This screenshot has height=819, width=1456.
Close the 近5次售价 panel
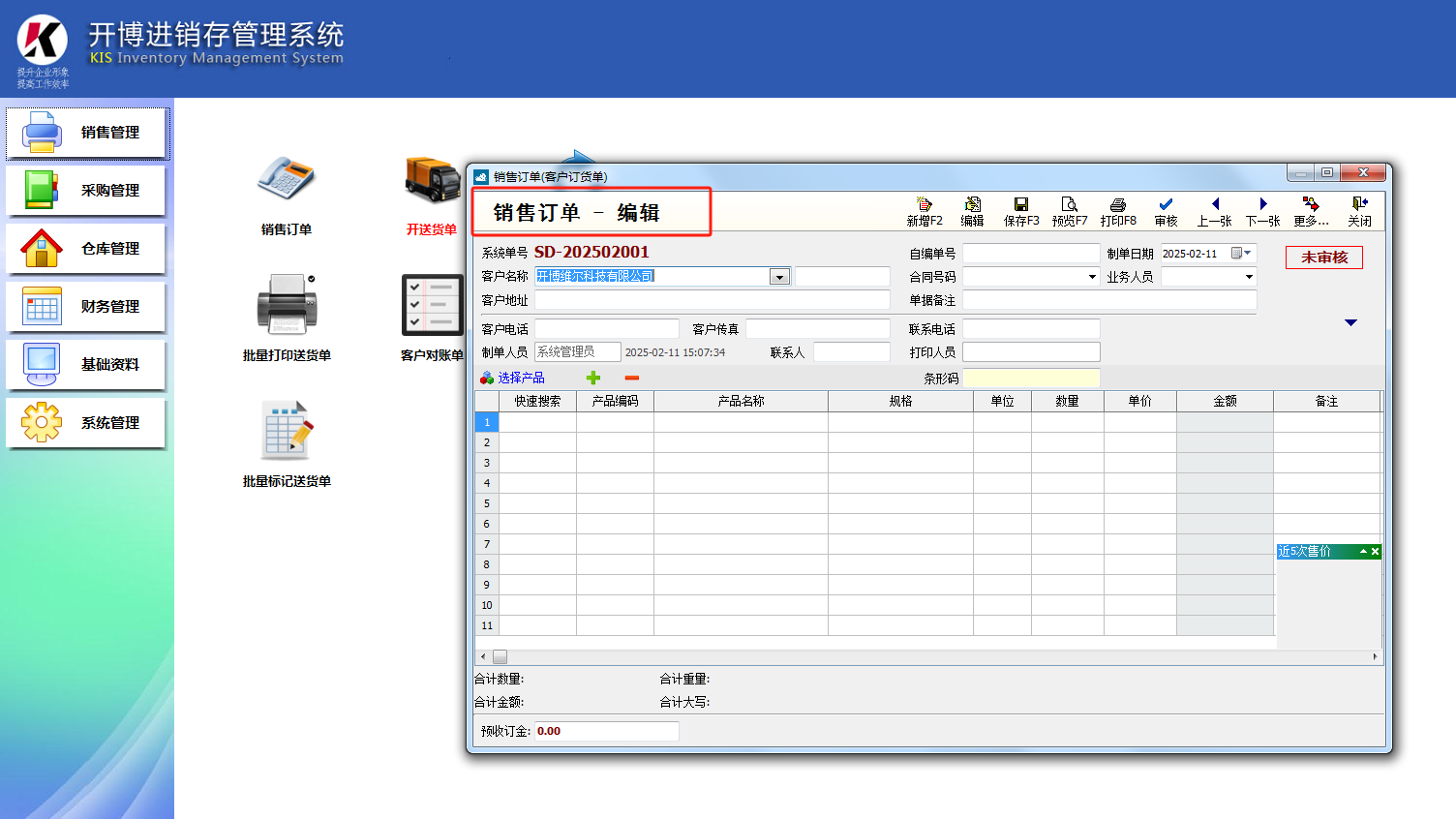1375,551
